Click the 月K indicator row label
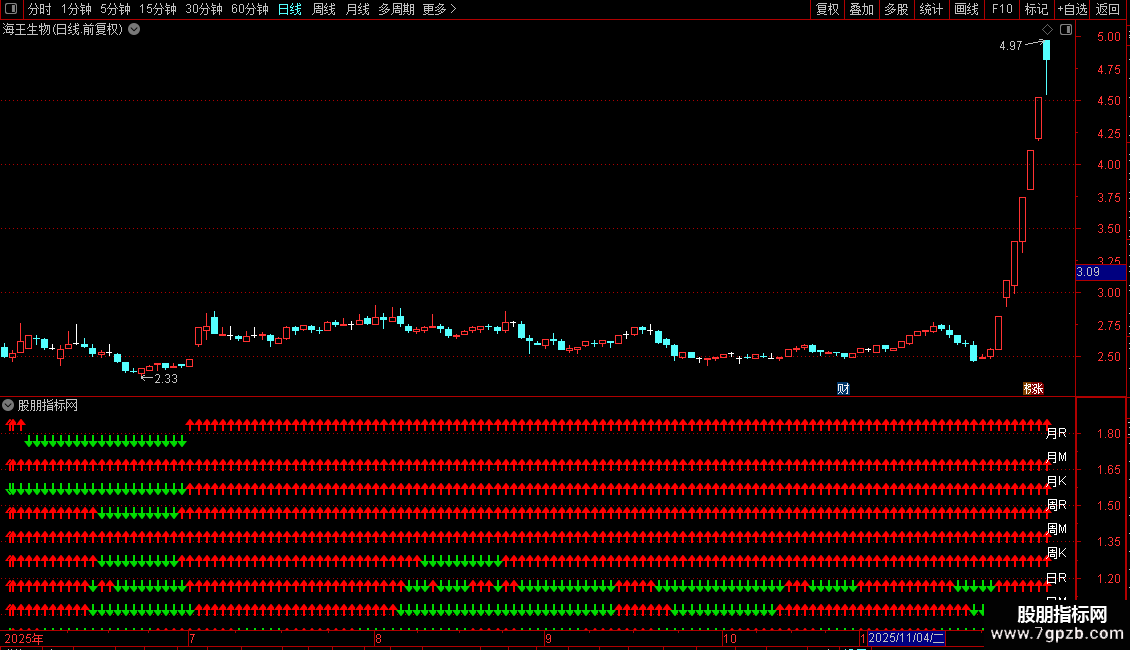This screenshot has width=1130, height=650. [1056, 481]
